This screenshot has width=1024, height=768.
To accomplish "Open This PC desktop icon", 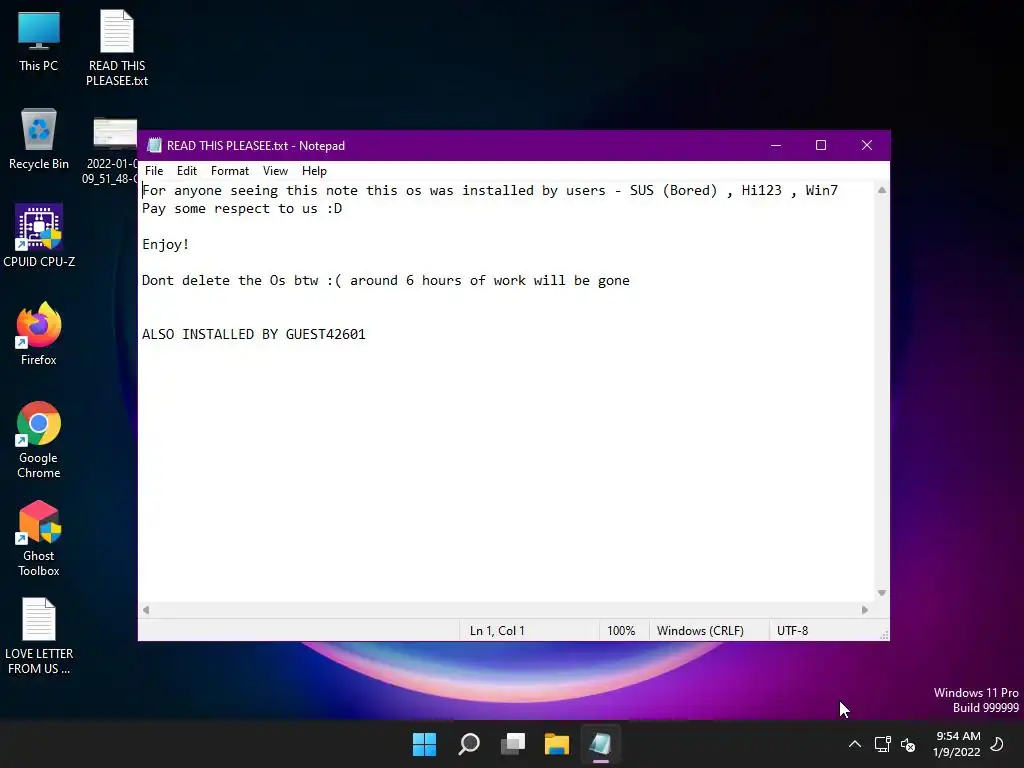I will pos(39,40).
